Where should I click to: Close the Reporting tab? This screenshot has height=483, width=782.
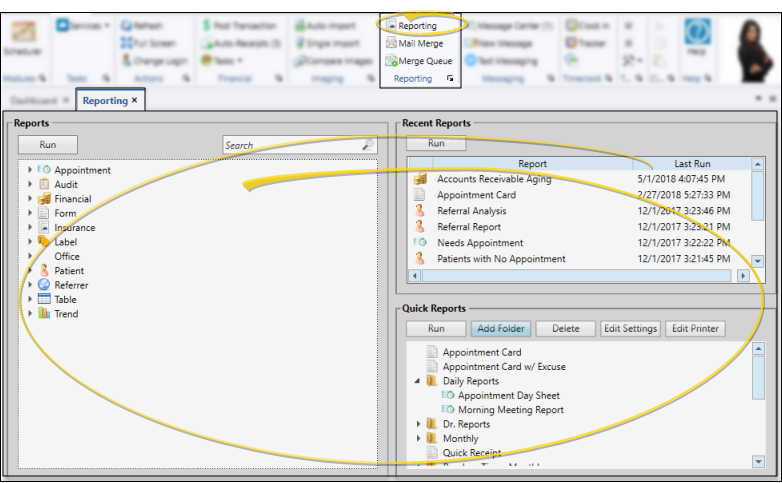[x=135, y=101]
